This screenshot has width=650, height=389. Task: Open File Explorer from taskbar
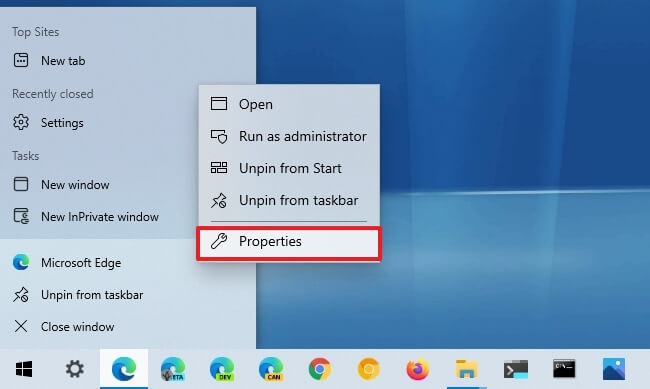tap(466, 369)
